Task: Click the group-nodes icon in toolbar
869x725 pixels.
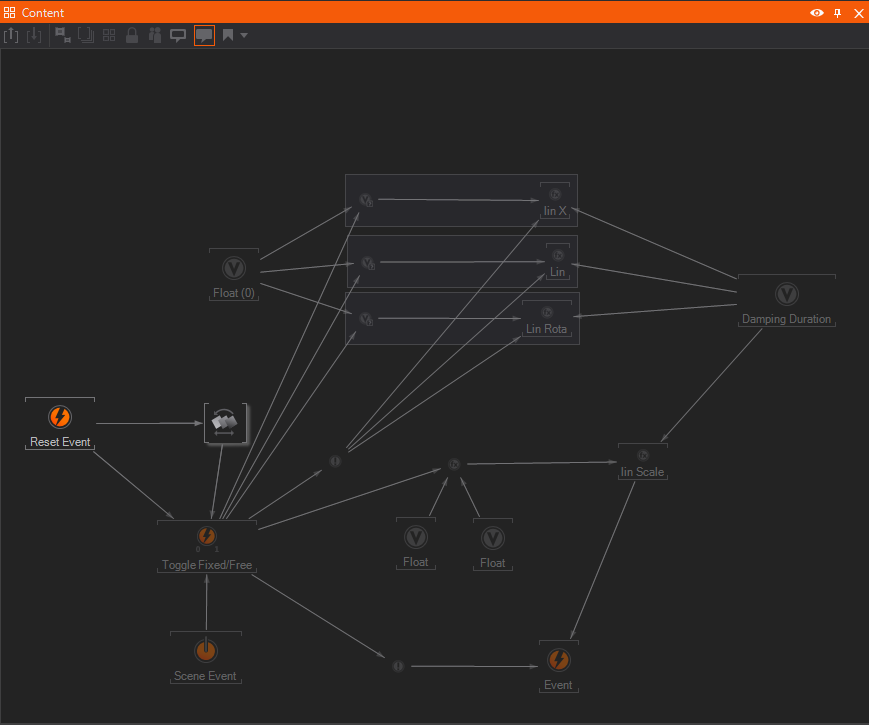Action: pos(62,35)
